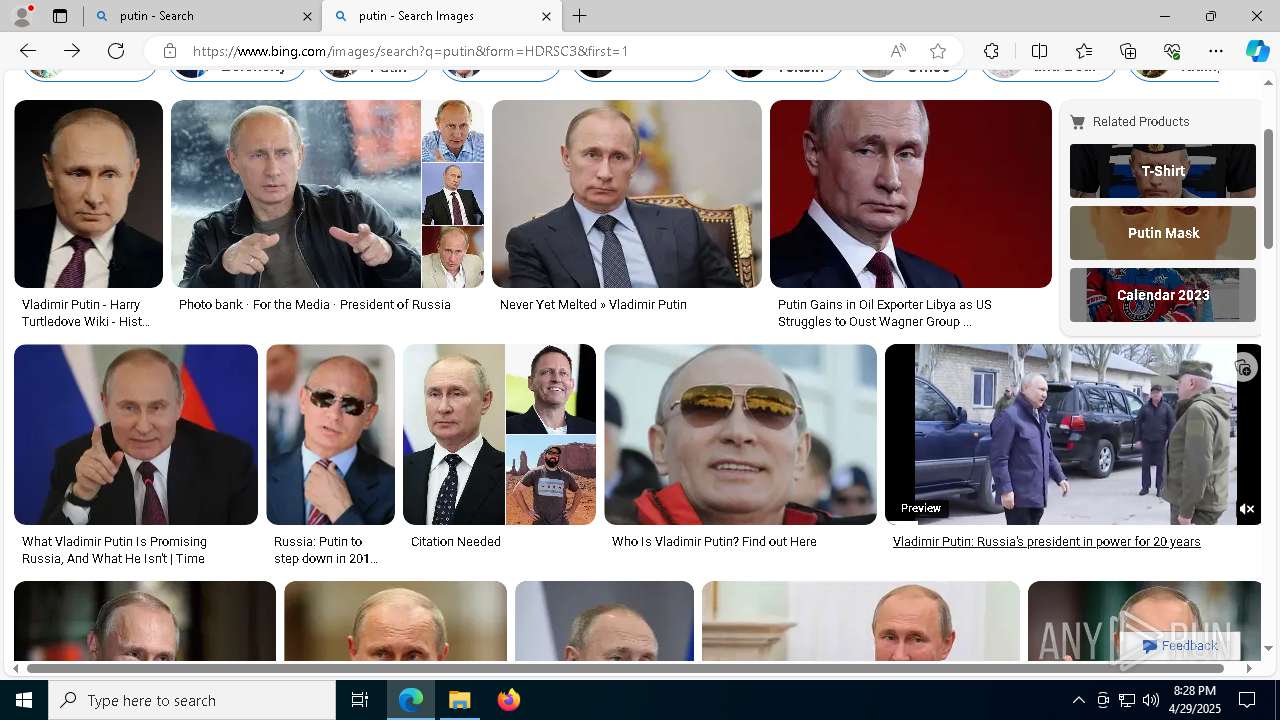Enable split screen view

[1039, 51]
